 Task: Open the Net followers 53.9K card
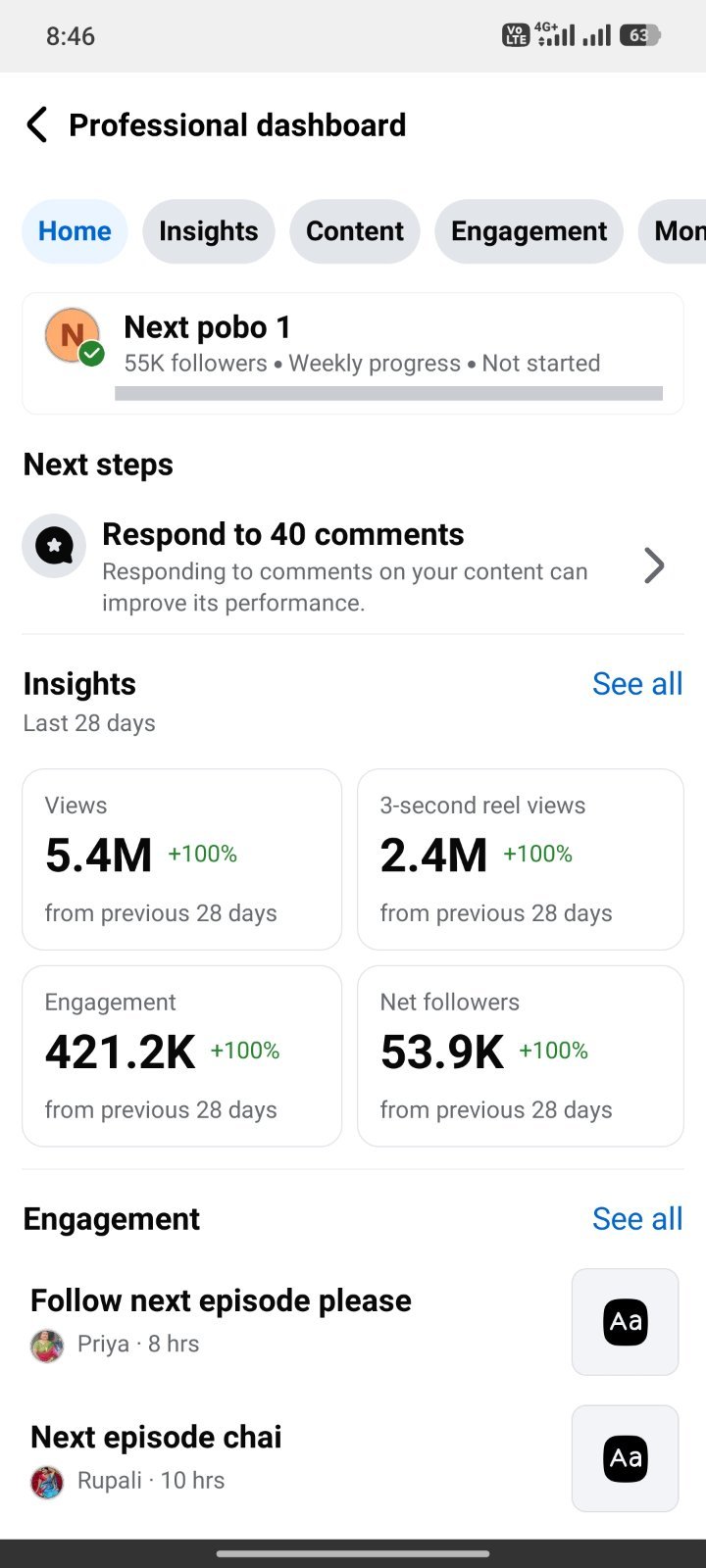[521, 1056]
